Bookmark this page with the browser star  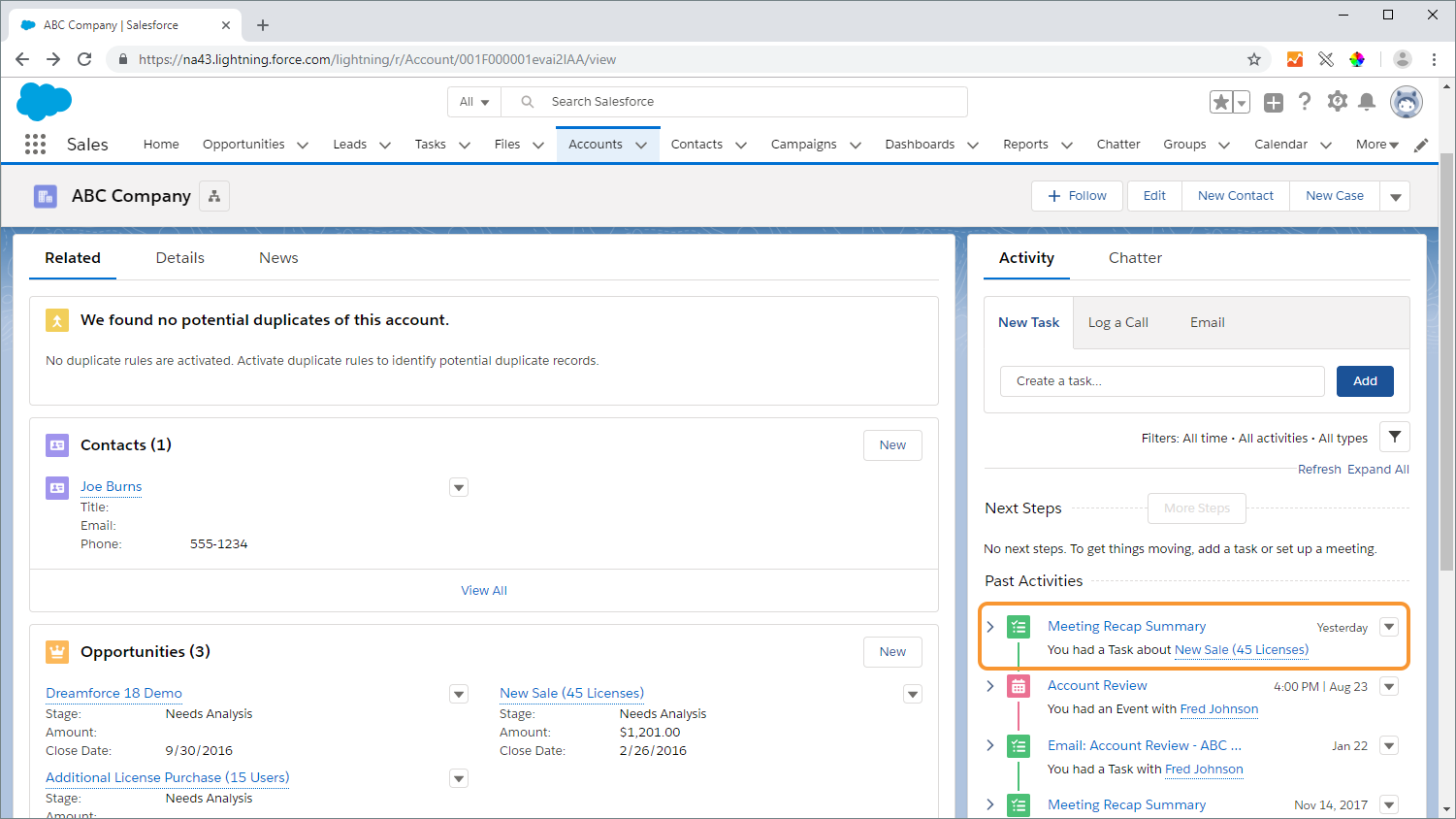[x=1254, y=59]
